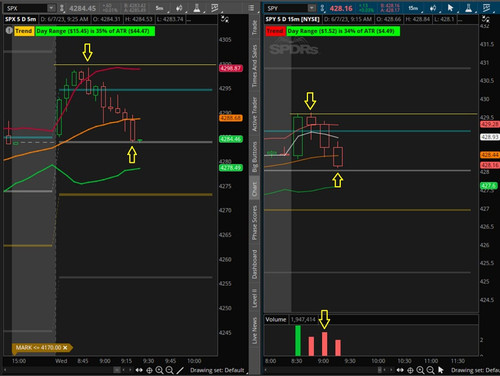Image resolution: width=500 pixels, height=376 pixels.
Task: Expand the SPY data line ellipsis
Action: tap(460, 20)
